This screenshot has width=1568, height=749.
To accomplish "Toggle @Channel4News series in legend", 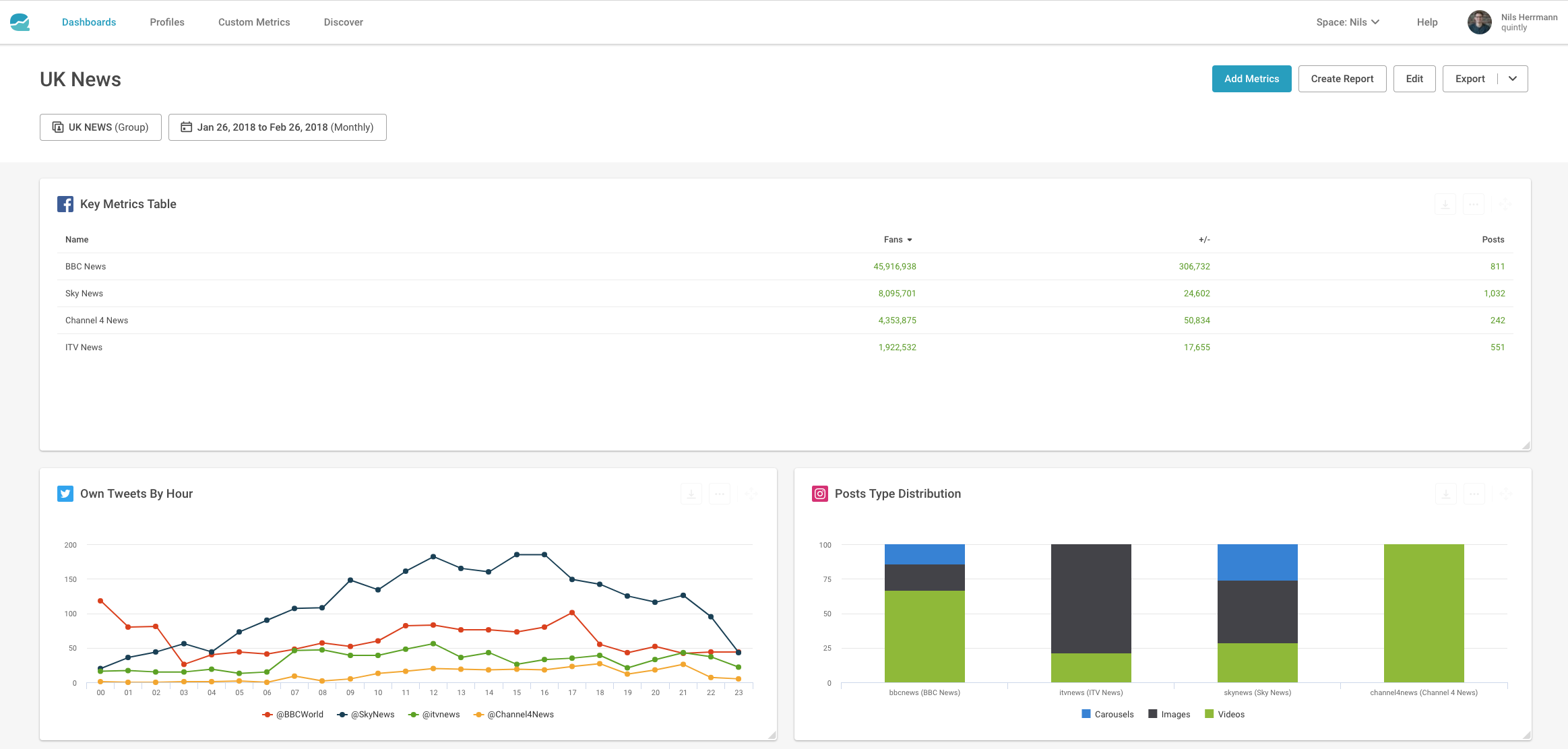I will (514, 715).
